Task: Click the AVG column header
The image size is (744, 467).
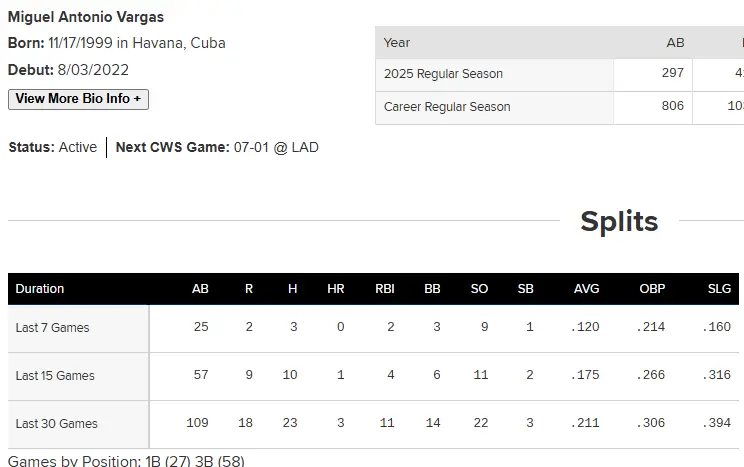Action: click(x=587, y=289)
